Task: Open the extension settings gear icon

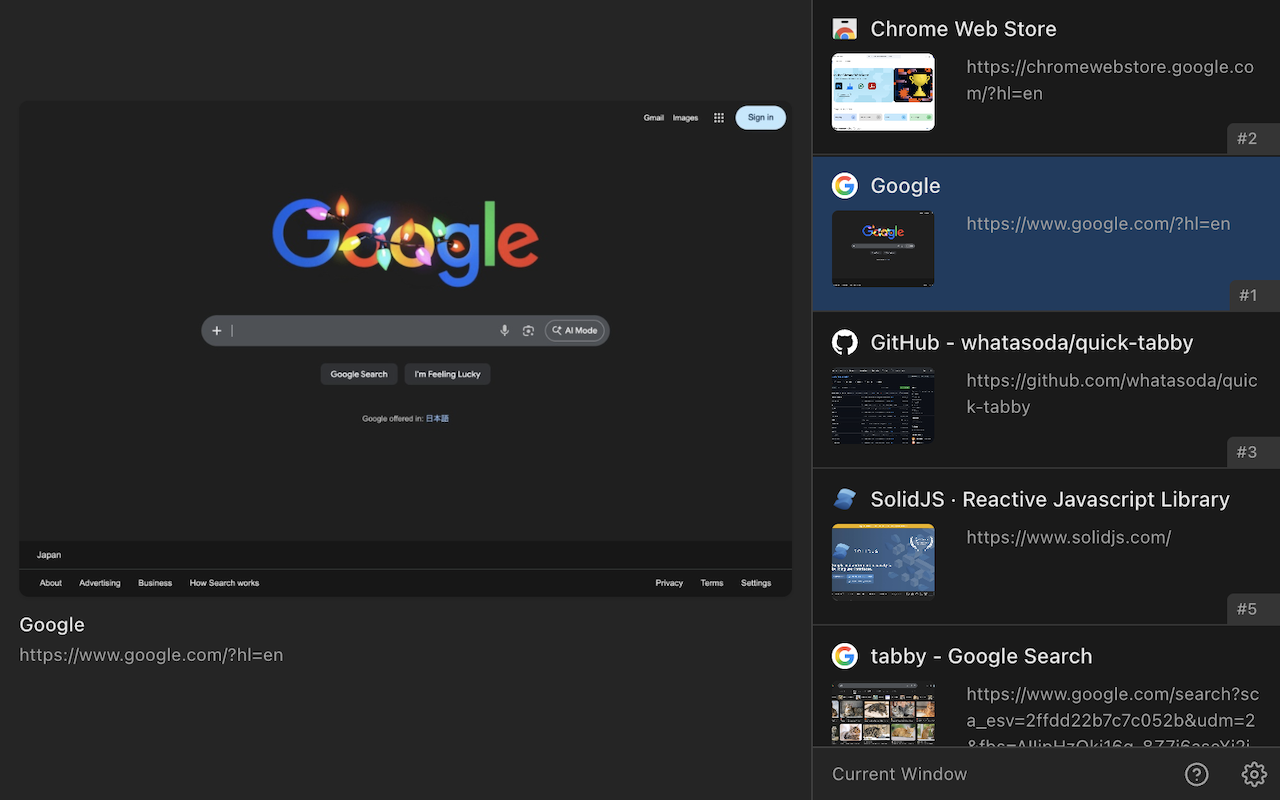Action: point(1254,774)
